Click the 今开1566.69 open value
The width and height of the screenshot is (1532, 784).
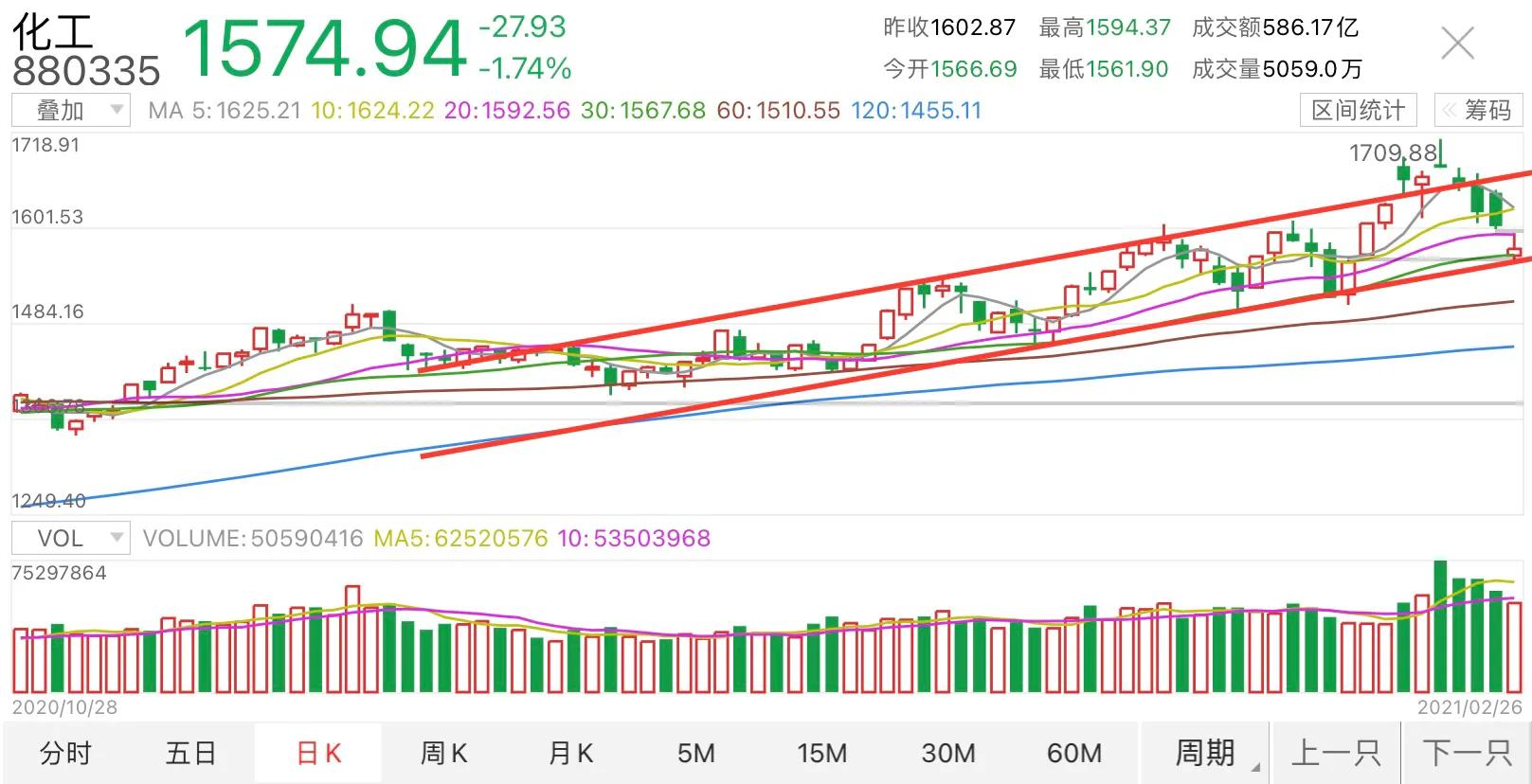pyautogui.click(x=950, y=69)
